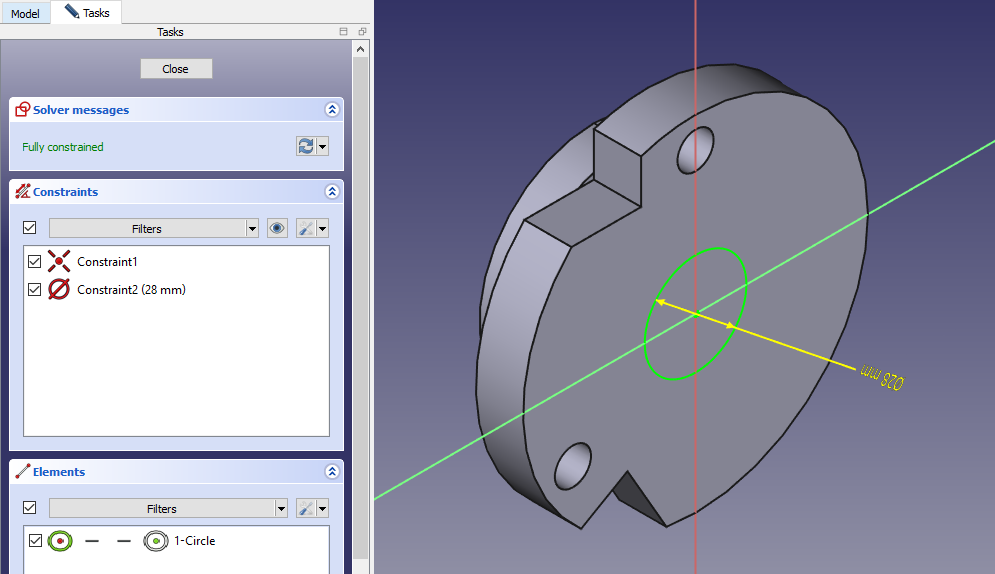
Task: Click the Constraint1 coincident constraint icon
Action: (60, 262)
